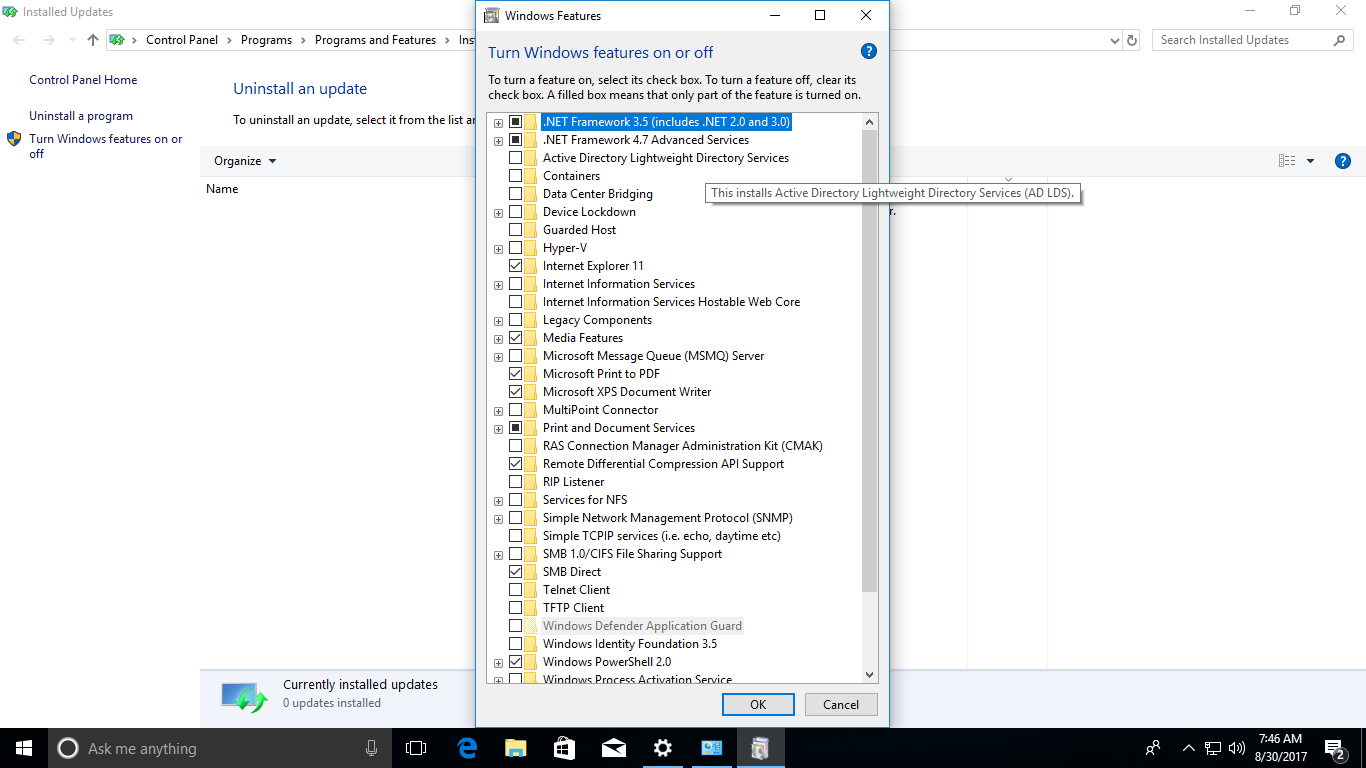Enable the Telnet Client checkbox
Screen dimensions: 1366x768
point(515,590)
